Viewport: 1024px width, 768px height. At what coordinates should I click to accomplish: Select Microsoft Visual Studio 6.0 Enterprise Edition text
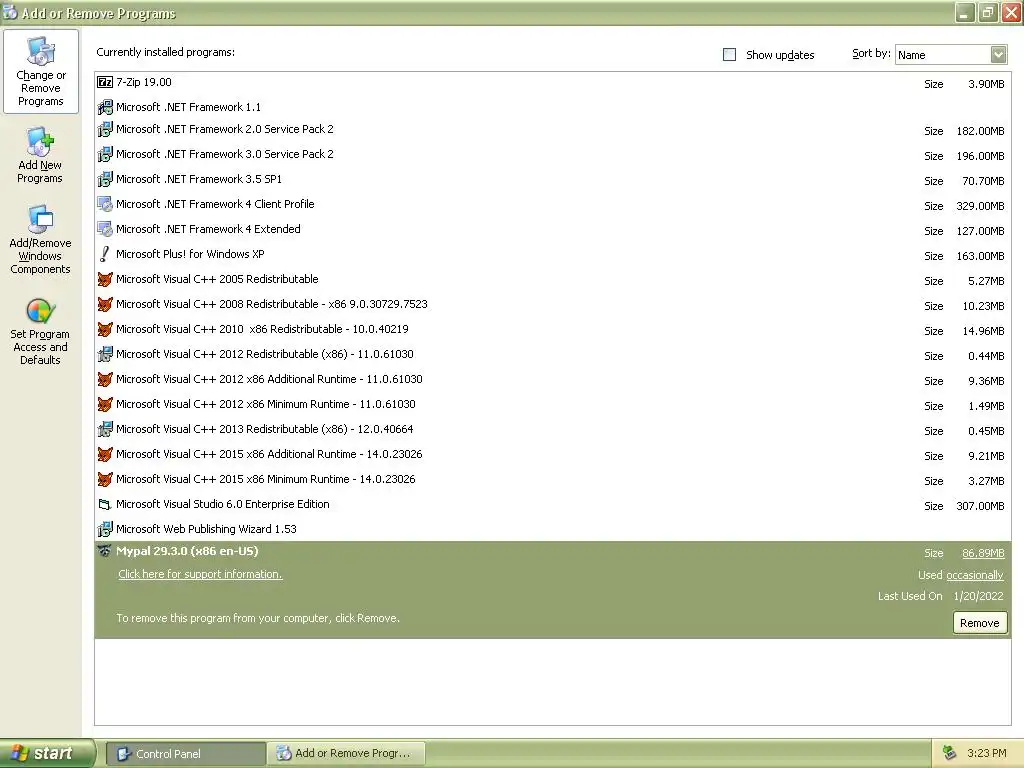(223, 504)
